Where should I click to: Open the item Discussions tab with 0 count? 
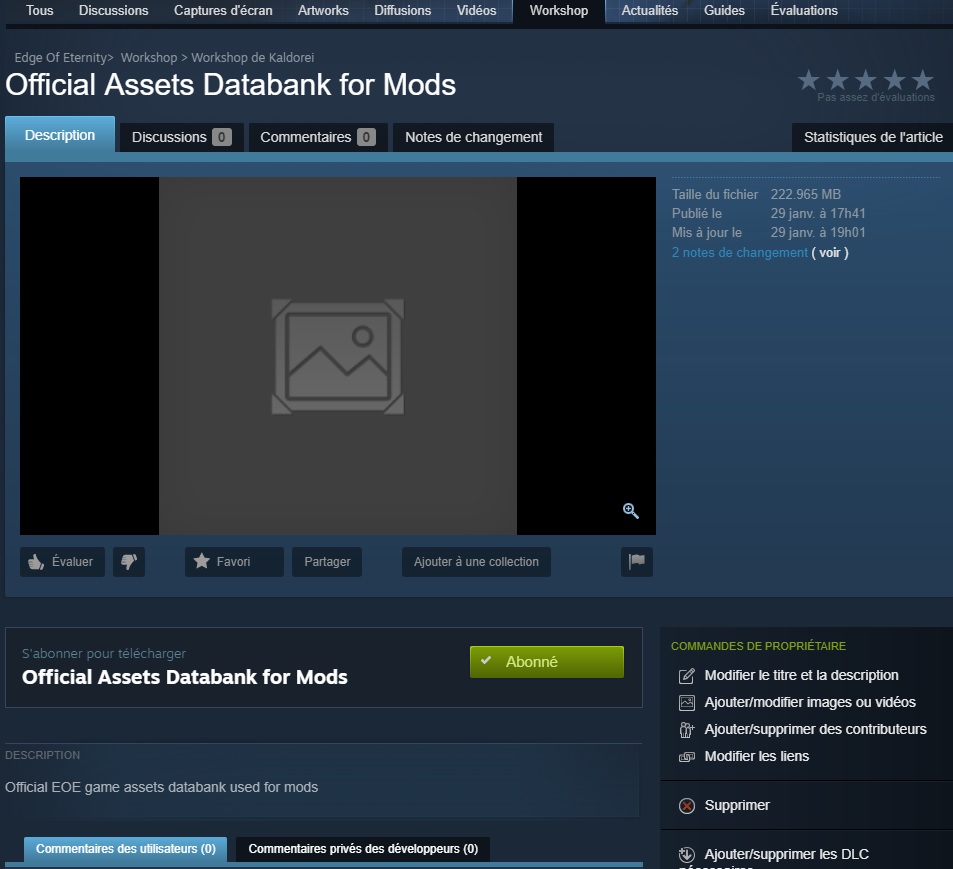(x=181, y=137)
